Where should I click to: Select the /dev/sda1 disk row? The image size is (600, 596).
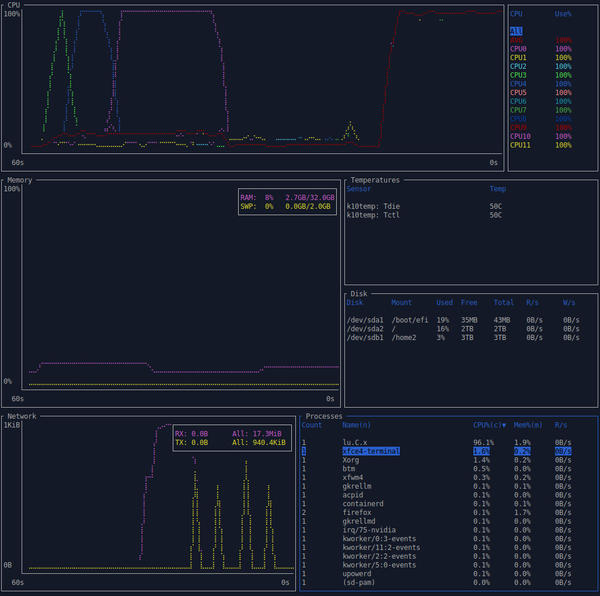coord(463,320)
